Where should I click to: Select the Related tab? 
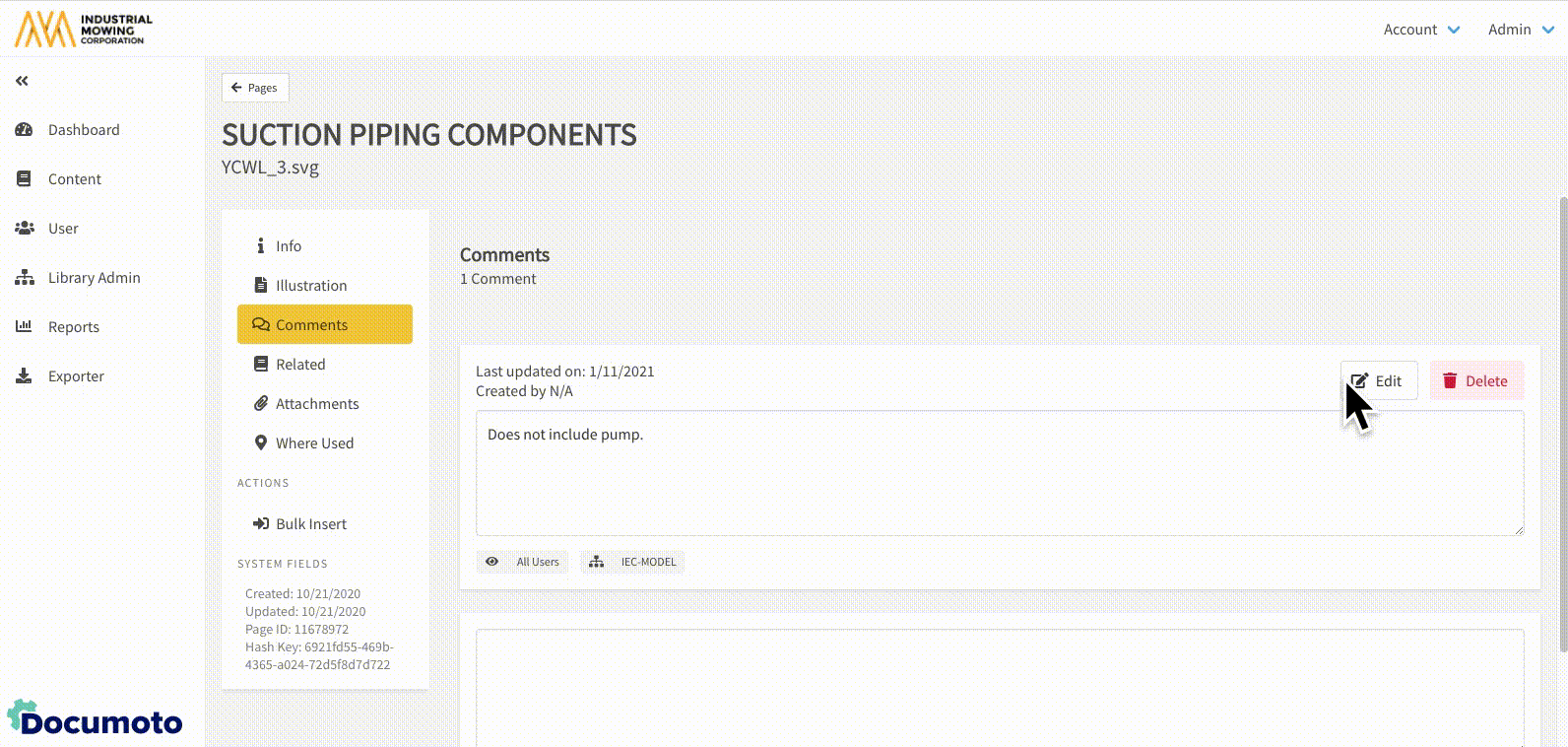coord(300,365)
